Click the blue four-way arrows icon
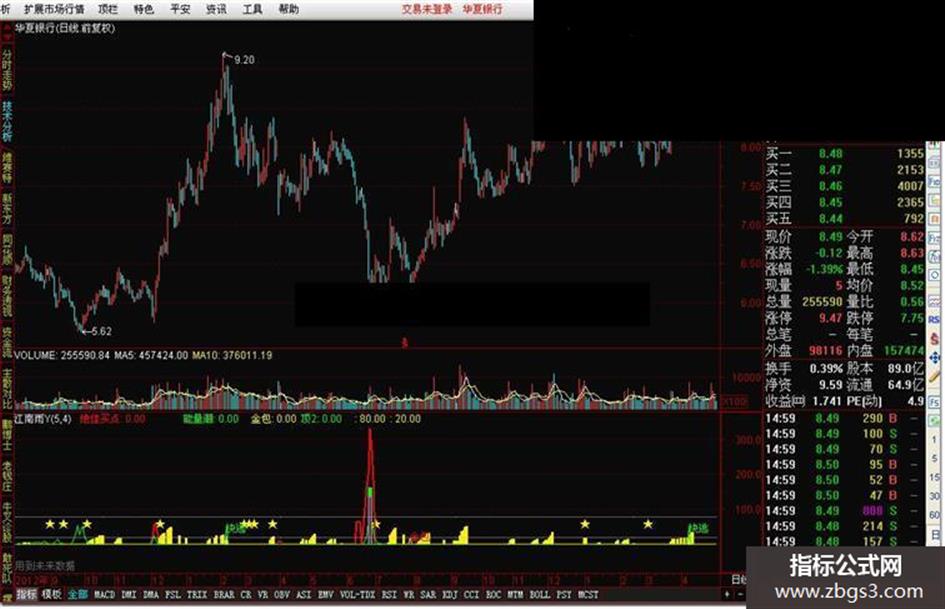Viewport: 945px width, 609px height. [934, 359]
